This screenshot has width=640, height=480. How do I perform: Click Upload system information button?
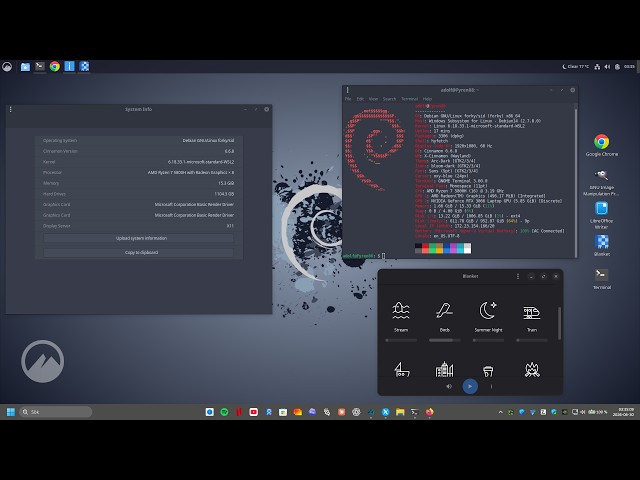[139, 238]
